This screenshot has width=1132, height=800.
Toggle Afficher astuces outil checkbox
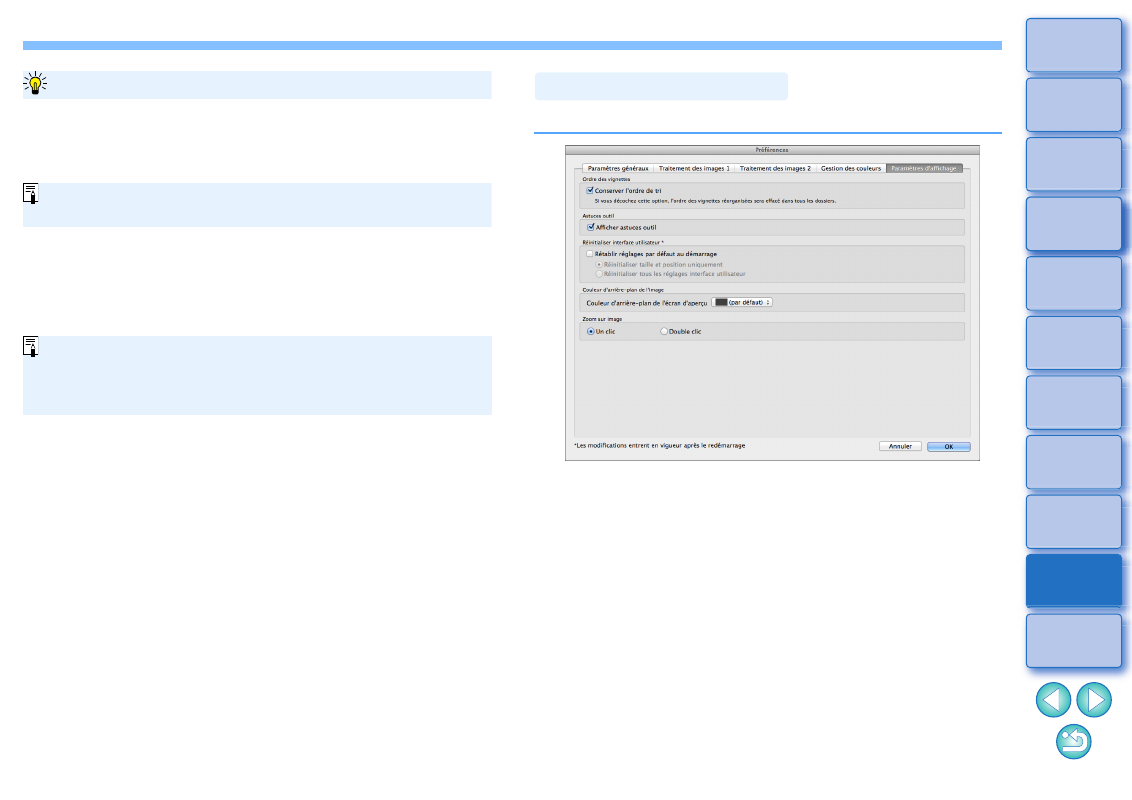(x=591, y=227)
